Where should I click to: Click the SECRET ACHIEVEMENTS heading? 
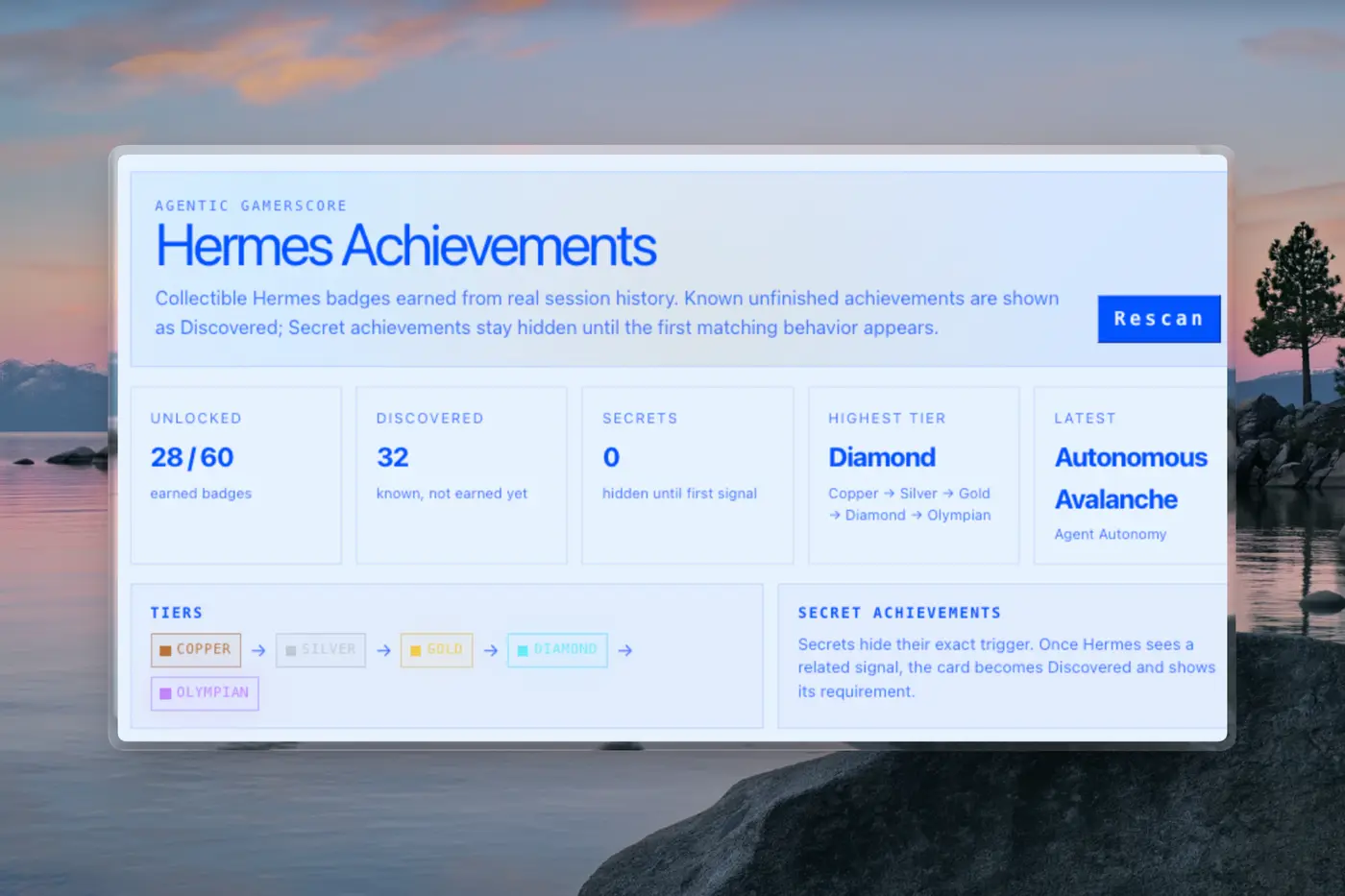click(x=899, y=613)
